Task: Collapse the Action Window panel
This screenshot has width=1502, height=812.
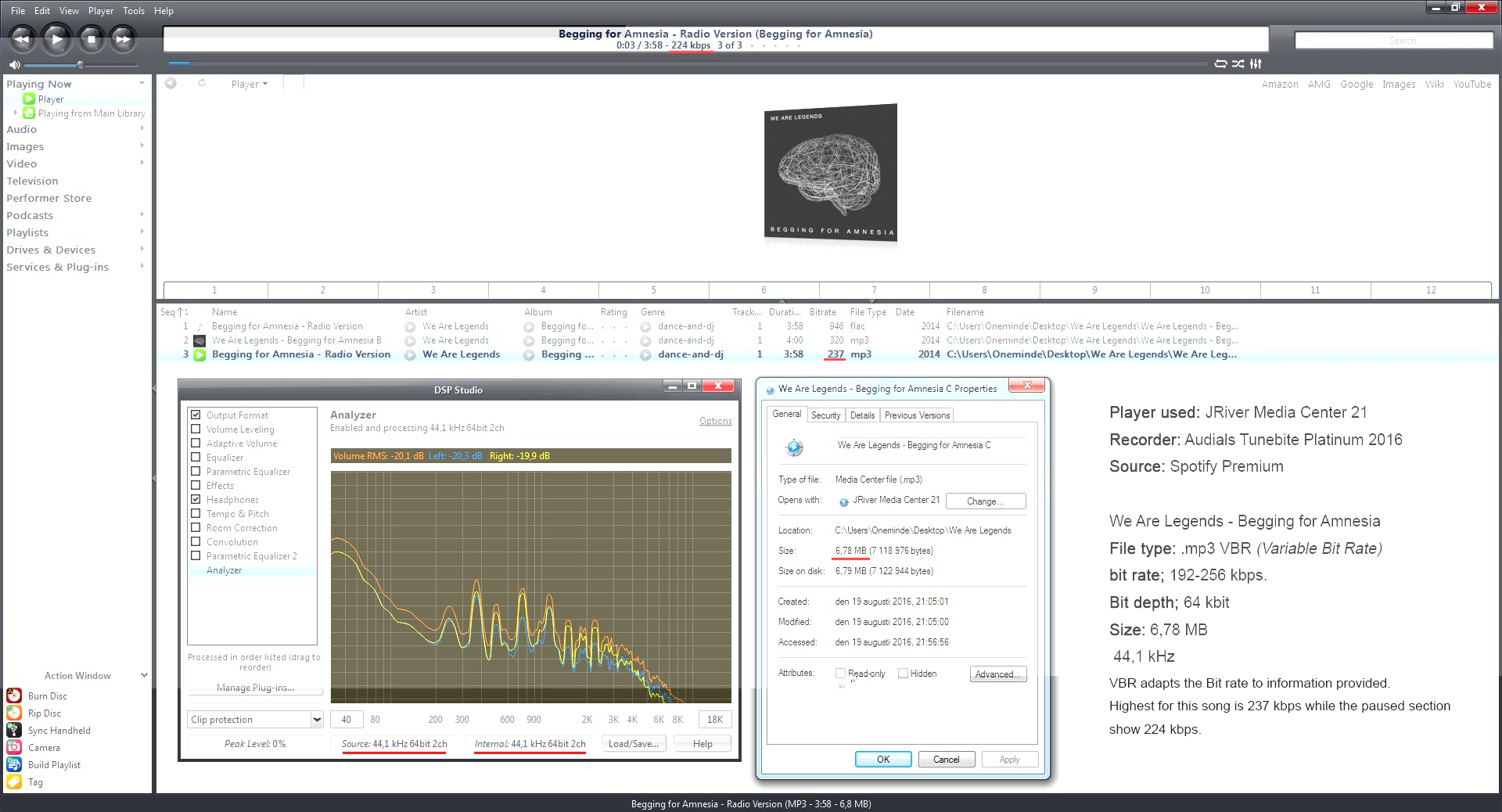Action: (x=144, y=675)
